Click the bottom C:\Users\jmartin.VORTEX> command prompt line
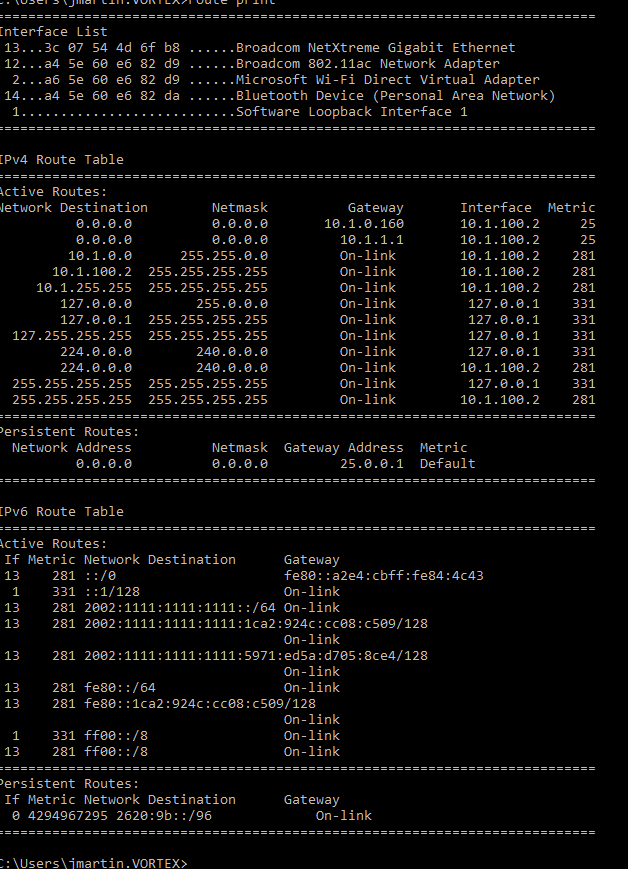Screen dimensions: 628x869 [92, 862]
